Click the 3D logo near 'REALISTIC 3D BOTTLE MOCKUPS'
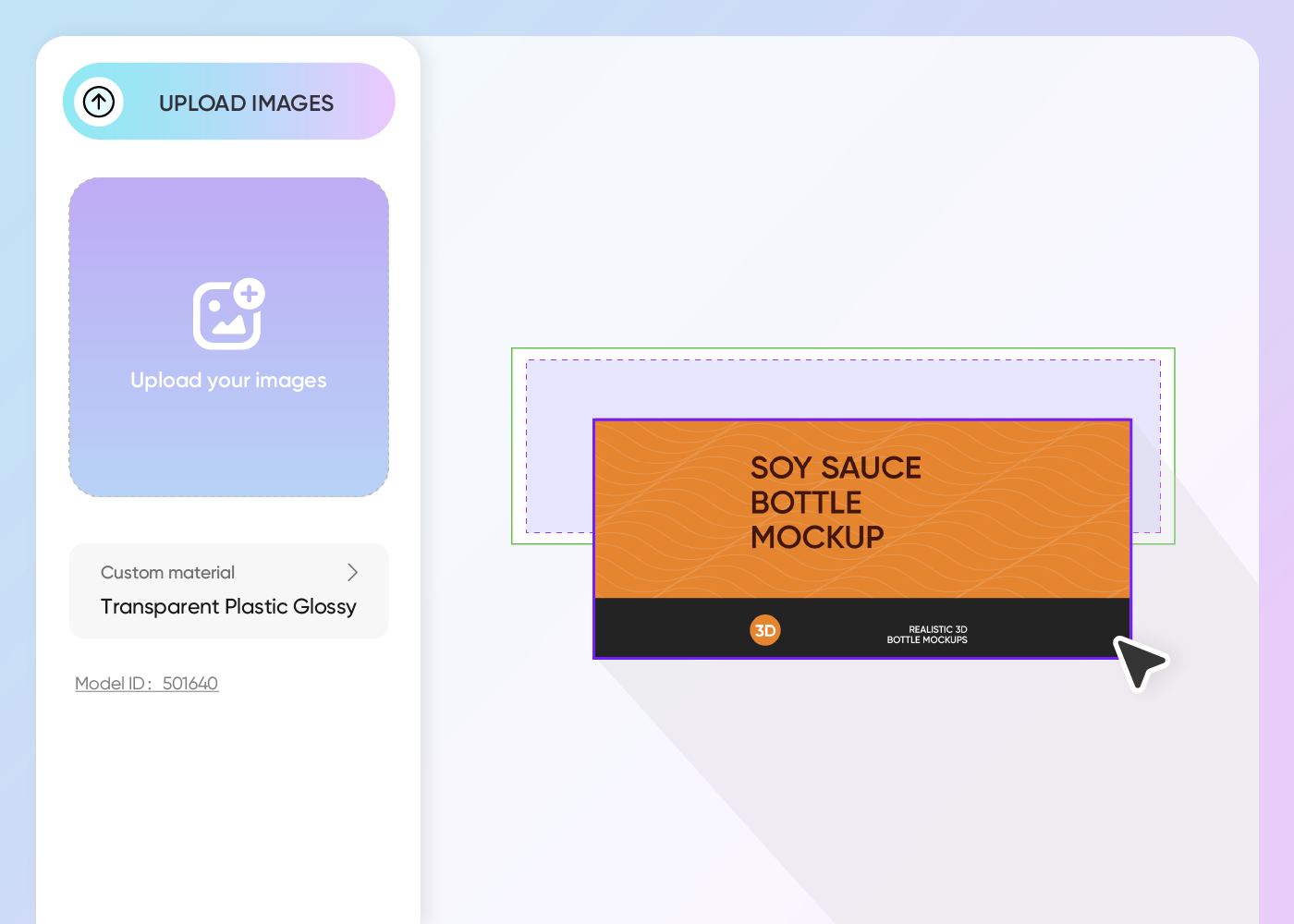 (765, 629)
